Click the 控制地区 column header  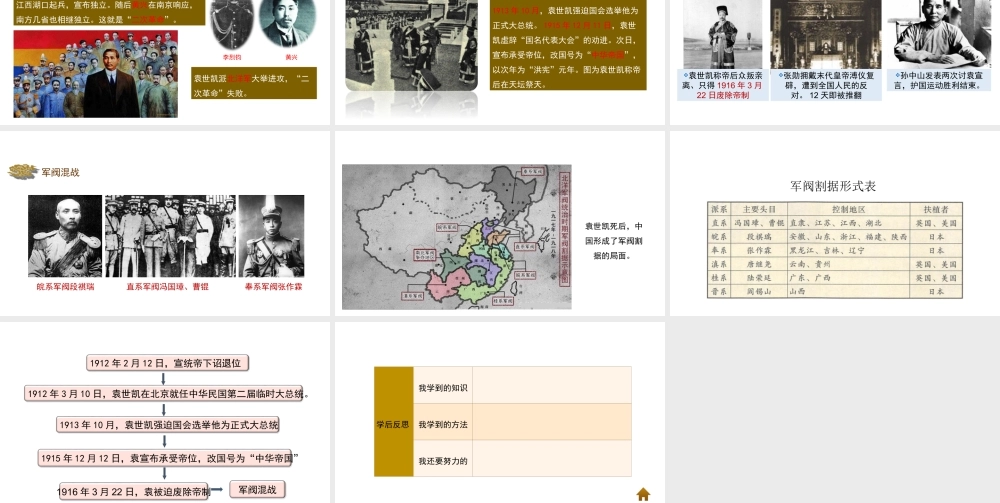click(x=848, y=209)
